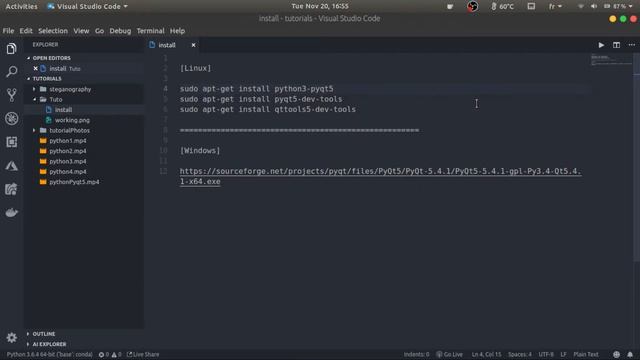Expand the AI Explorer section
Screen dimensions: 640x360
[x=49, y=344]
